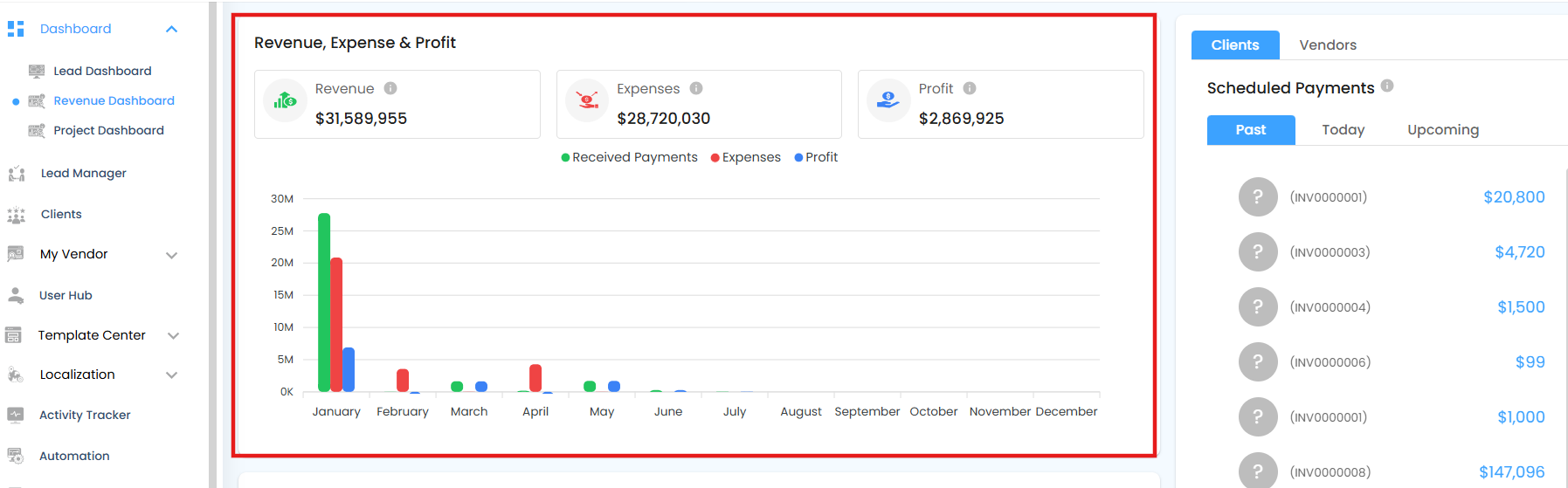The width and height of the screenshot is (1568, 488).
Task: Click the User Hub person icon
Action: coord(16,295)
